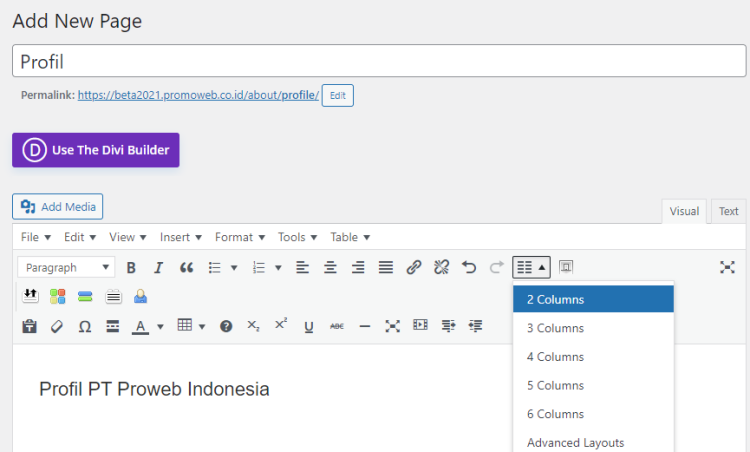Remove link with the unlink icon
The width and height of the screenshot is (750, 452).
point(441,267)
